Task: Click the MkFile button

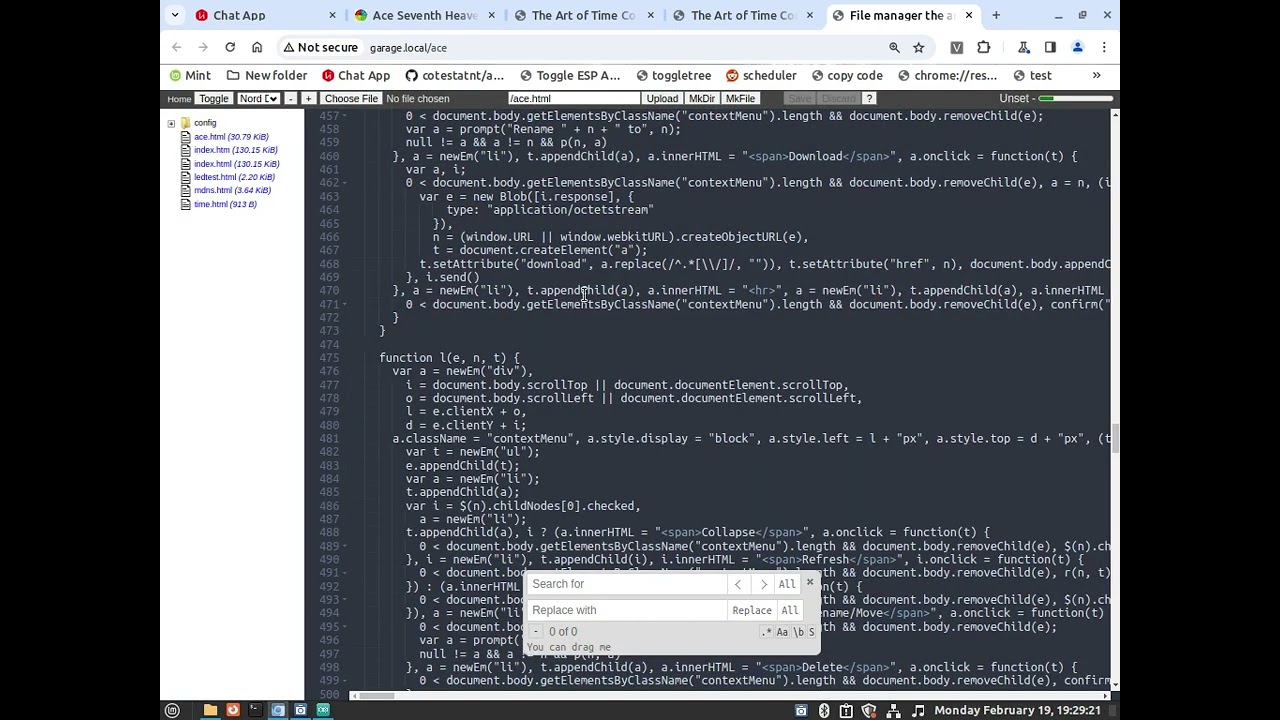Action: click(x=740, y=99)
